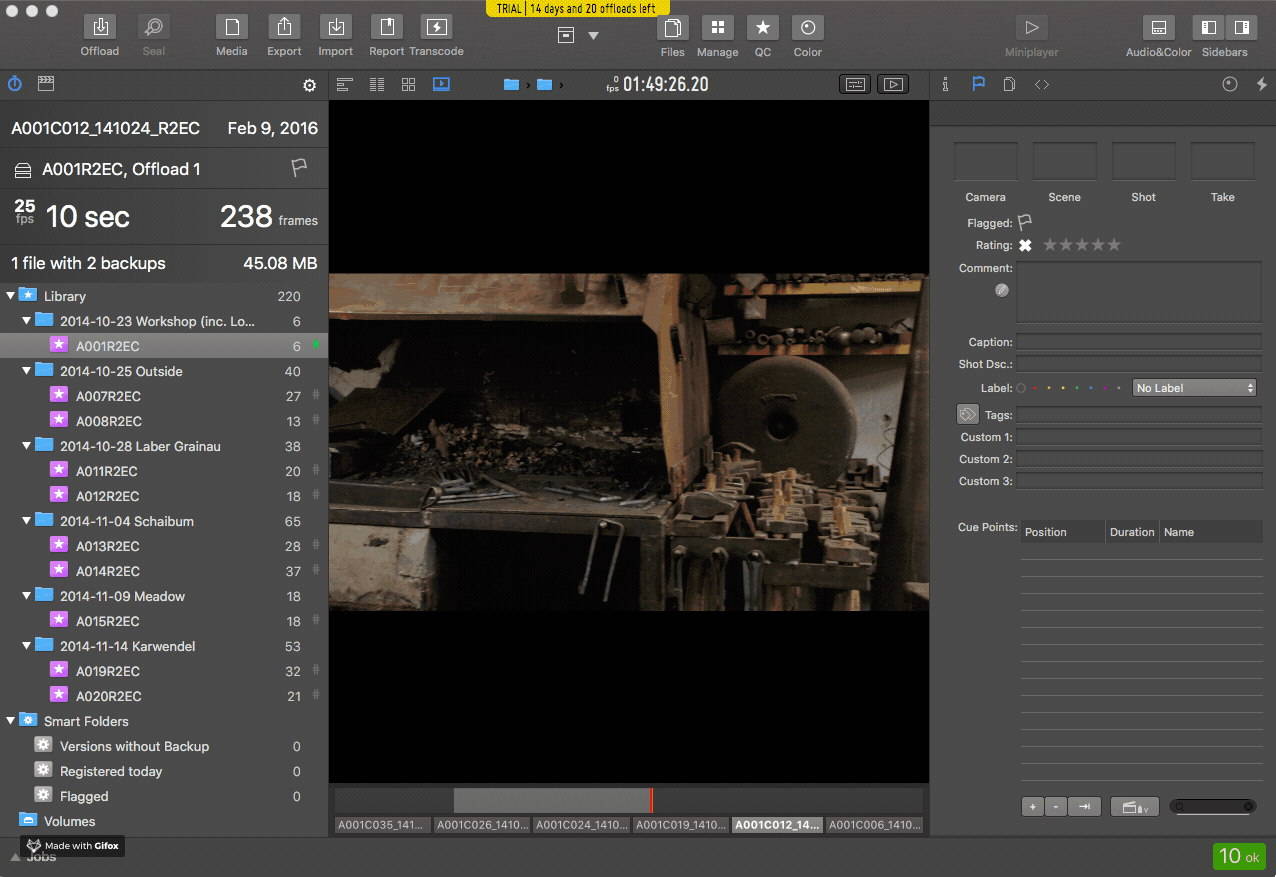This screenshot has height=877, width=1276.
Task: Open the sidebar gear settings menu
Action: coord(309,86)
